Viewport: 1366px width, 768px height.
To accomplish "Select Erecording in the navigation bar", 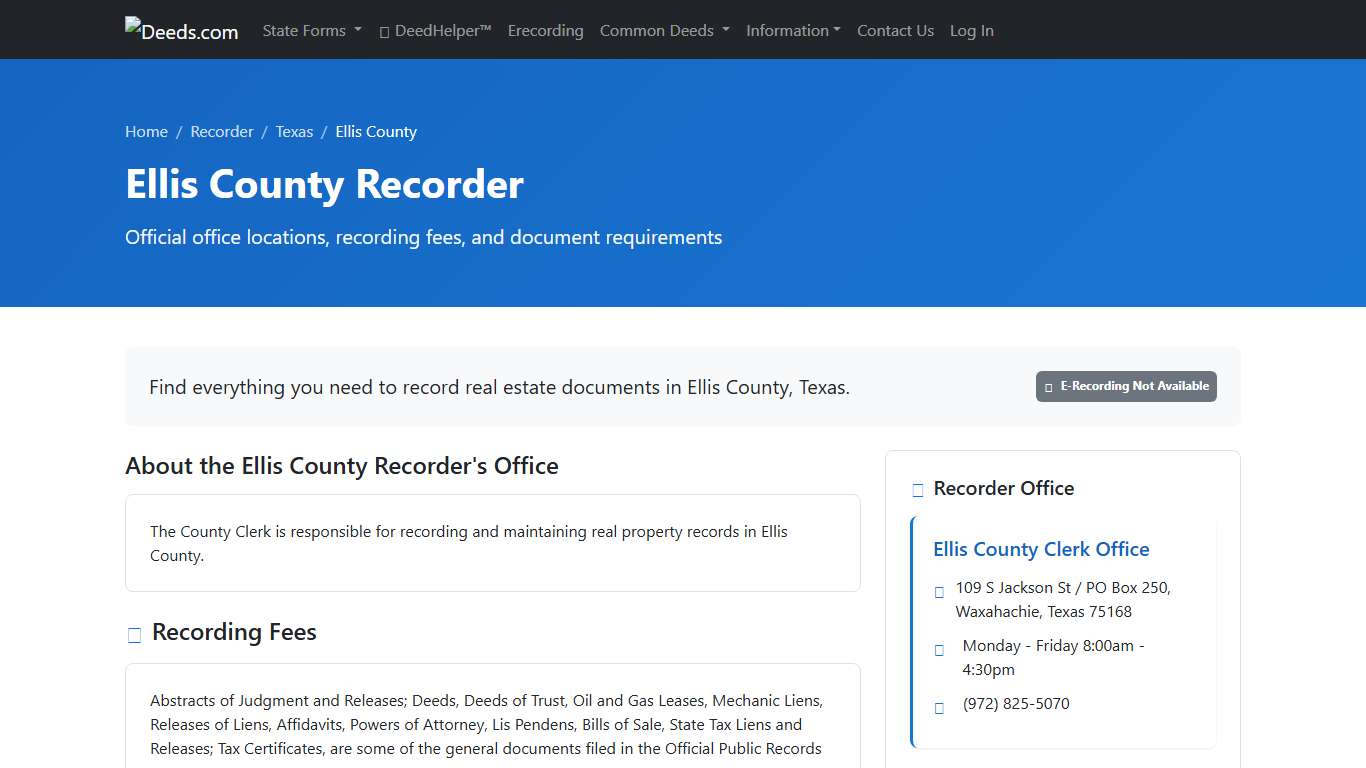I will (x=545, y=30).
